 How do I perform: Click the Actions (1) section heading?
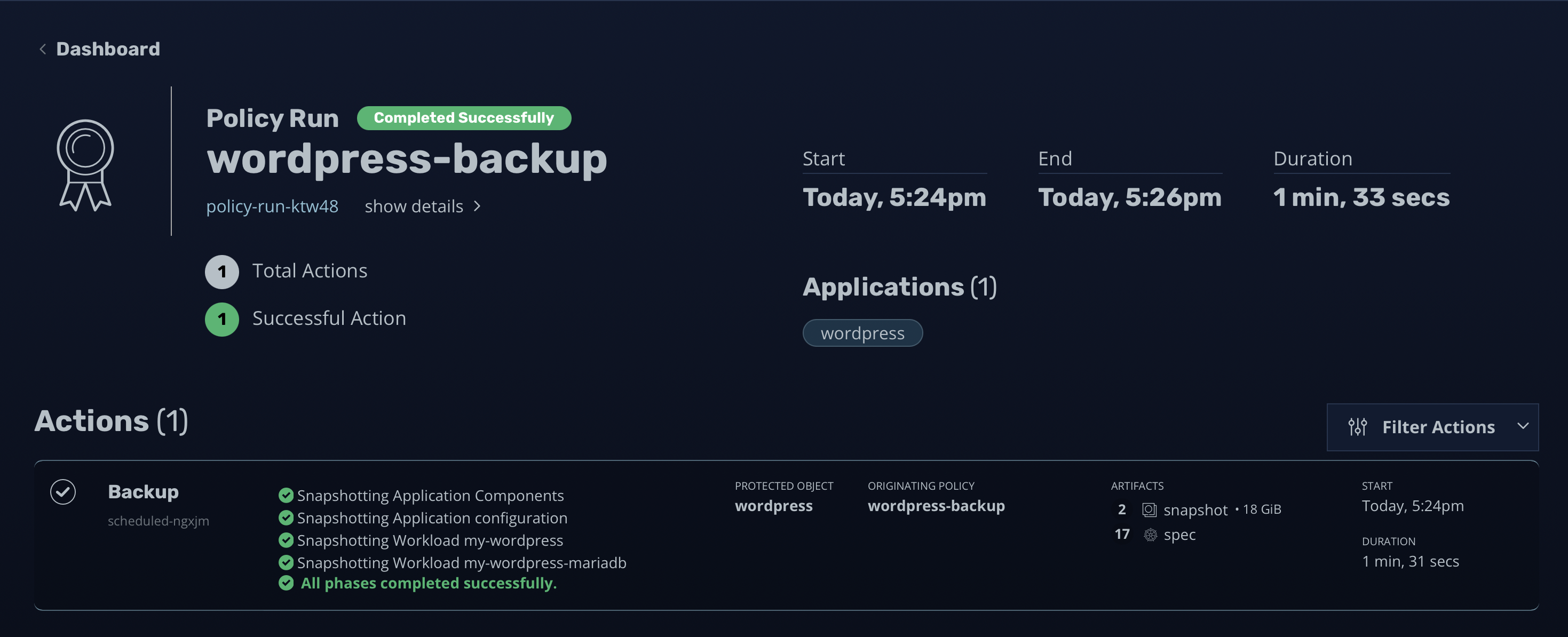[x=112, y=421]
